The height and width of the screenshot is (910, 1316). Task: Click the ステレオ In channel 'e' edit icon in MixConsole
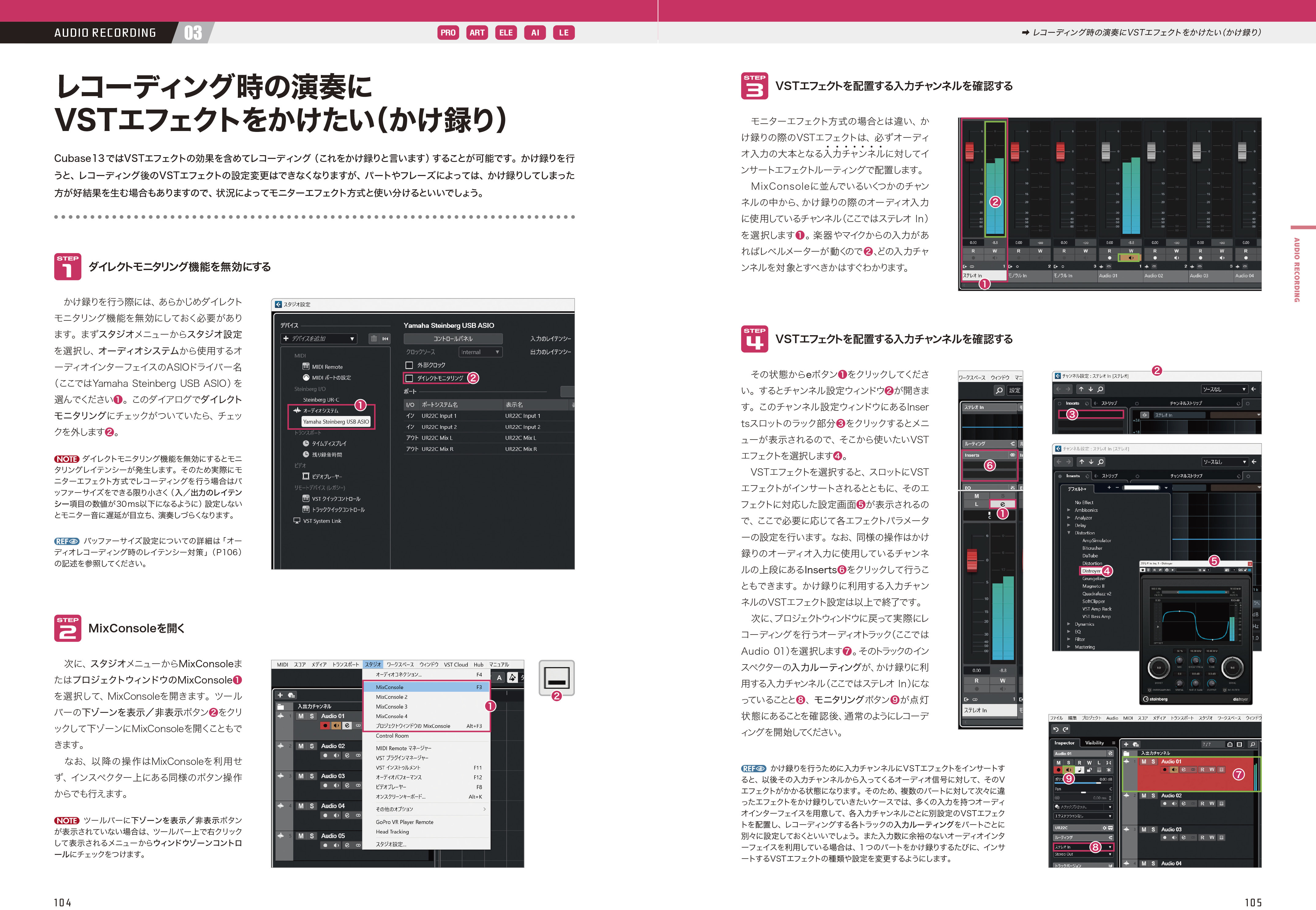pos(1003,505)
